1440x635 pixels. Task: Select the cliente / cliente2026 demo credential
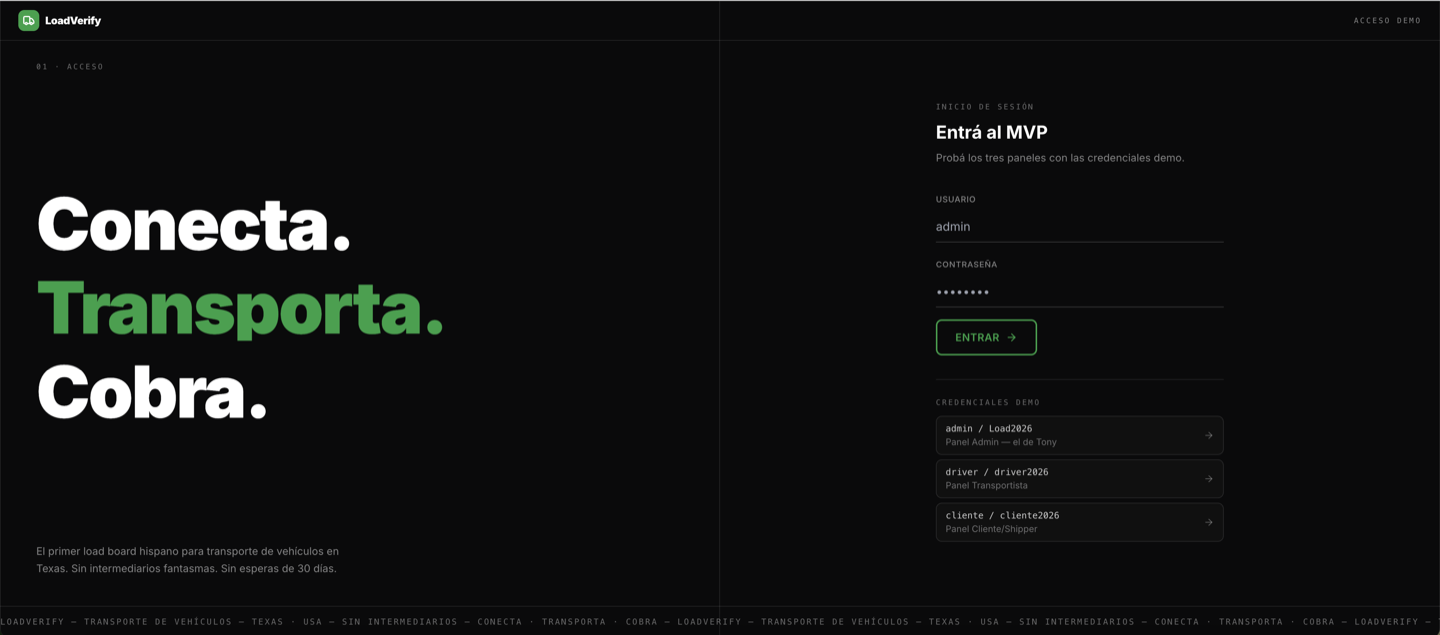1079,522
